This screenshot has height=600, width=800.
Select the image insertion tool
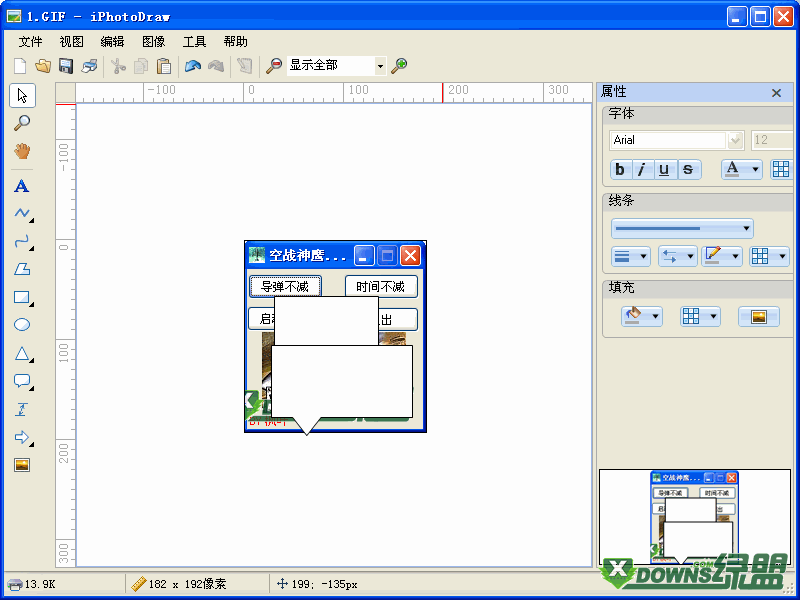(22, 463)
